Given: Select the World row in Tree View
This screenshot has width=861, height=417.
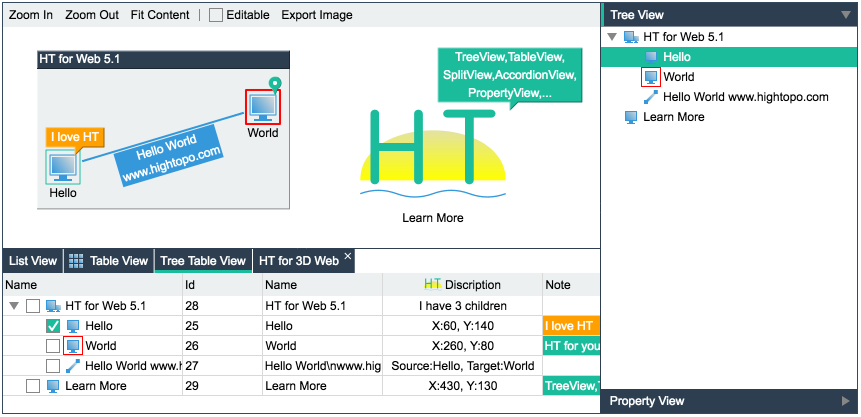Looking at the screenshot, I should (x=729, y=77).
